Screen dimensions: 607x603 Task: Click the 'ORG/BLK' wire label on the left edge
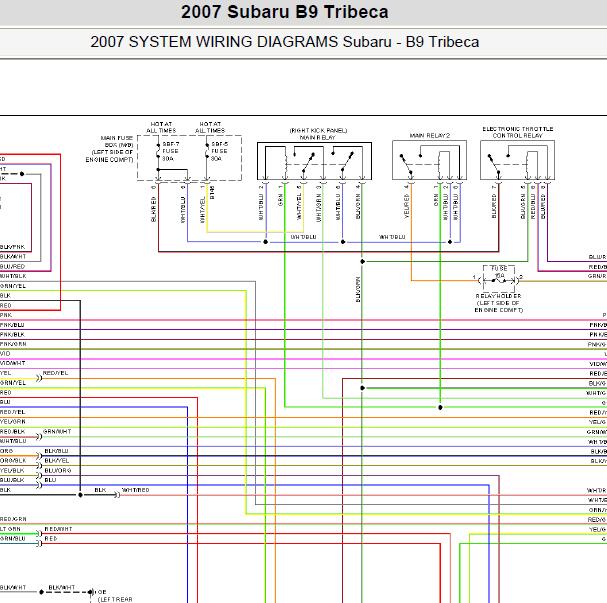[x=13, y=461]
